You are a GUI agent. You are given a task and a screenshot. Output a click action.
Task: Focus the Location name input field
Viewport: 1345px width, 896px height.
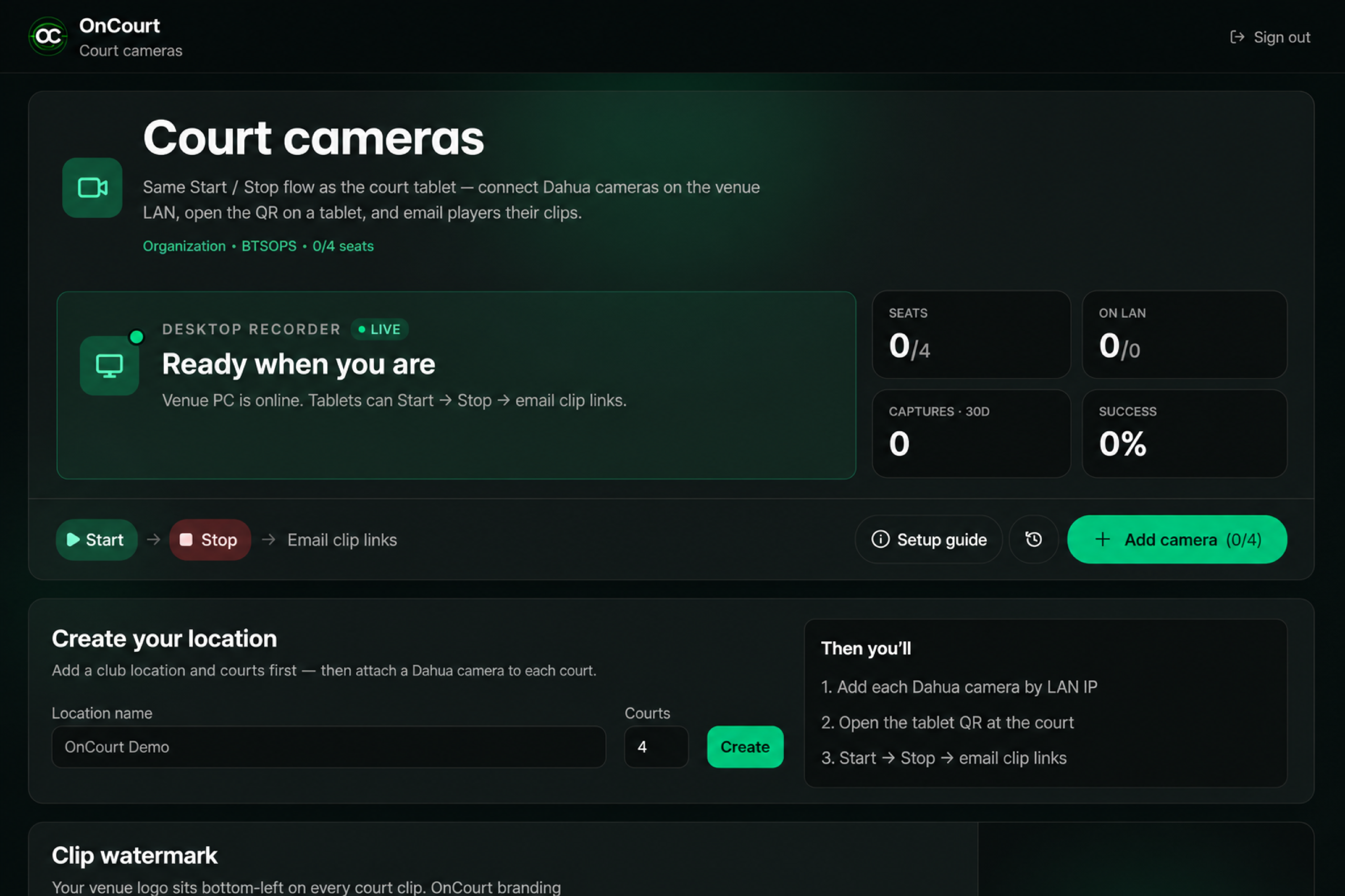point(329,747)
